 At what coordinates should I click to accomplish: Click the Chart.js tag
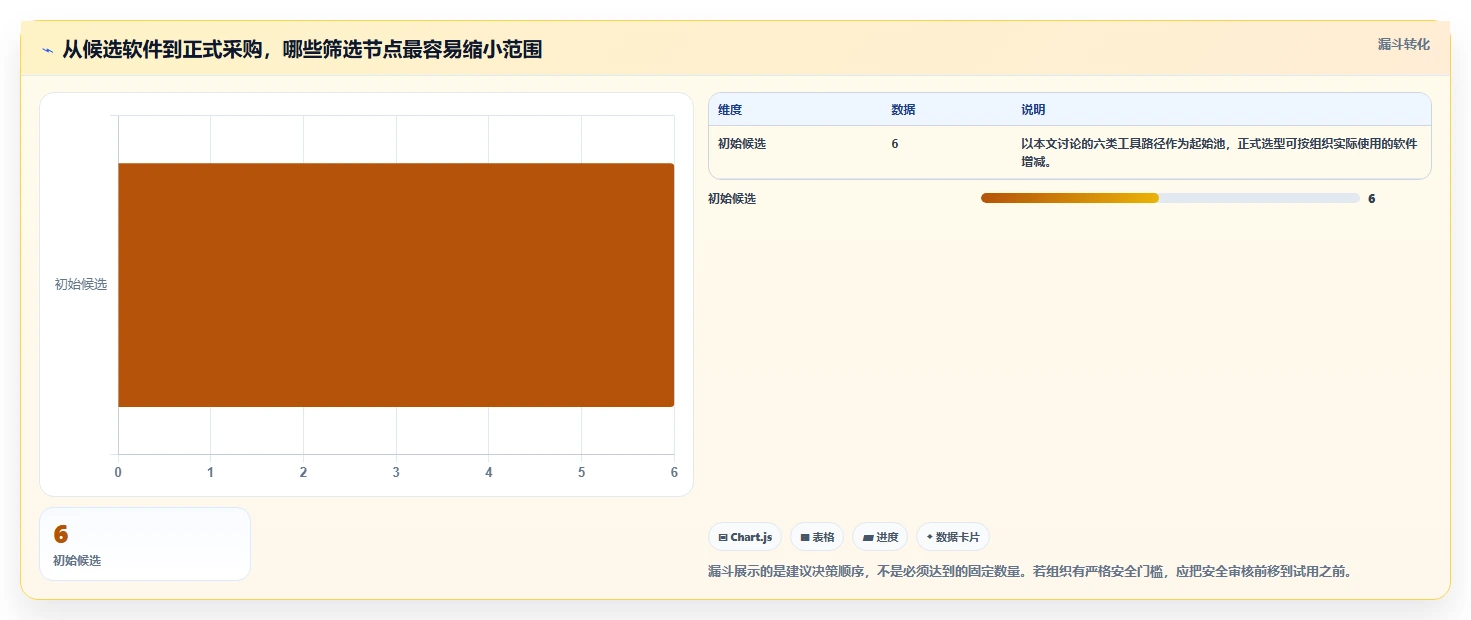[x=745, y=537]
